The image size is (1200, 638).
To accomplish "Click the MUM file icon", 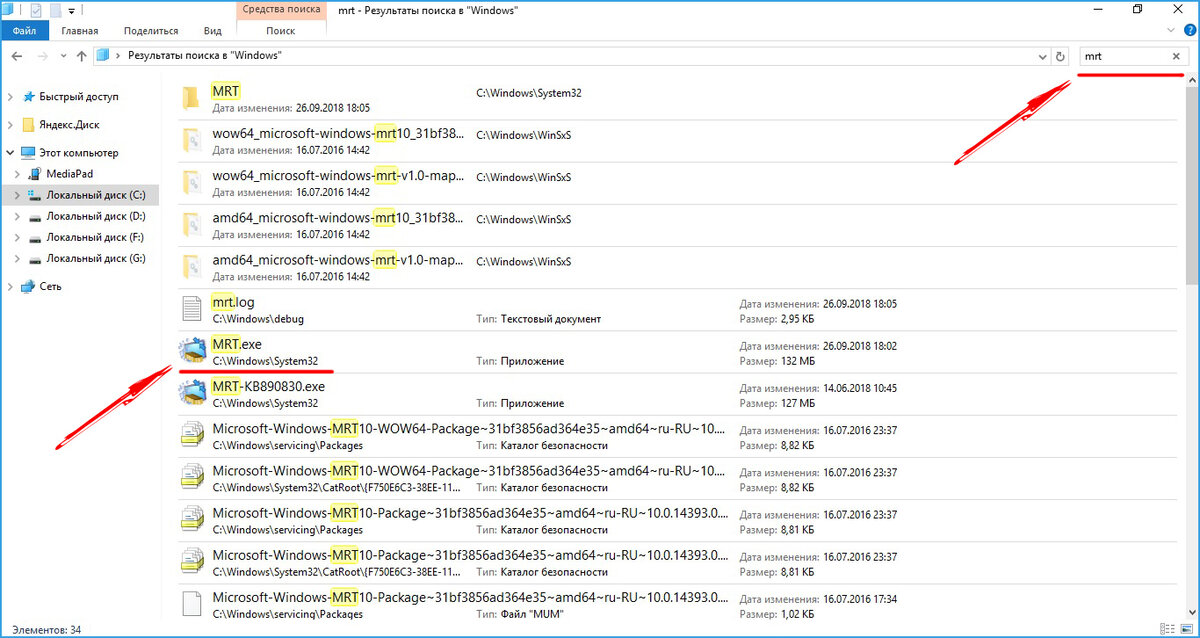I will tap(191, 603).
